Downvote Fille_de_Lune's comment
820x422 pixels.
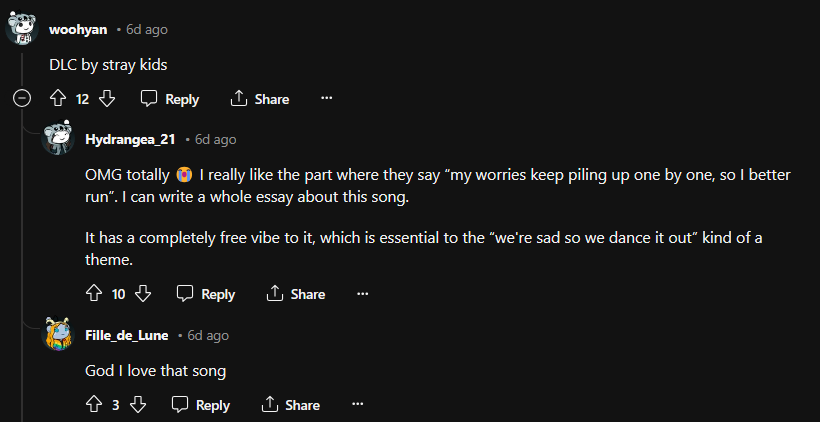coord(138,404)
